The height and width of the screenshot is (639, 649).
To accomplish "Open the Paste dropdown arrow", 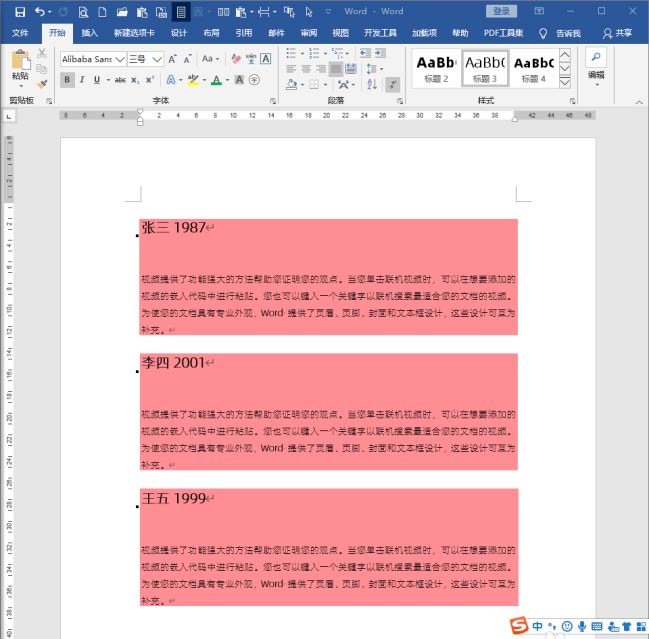I will click(21, 85).
